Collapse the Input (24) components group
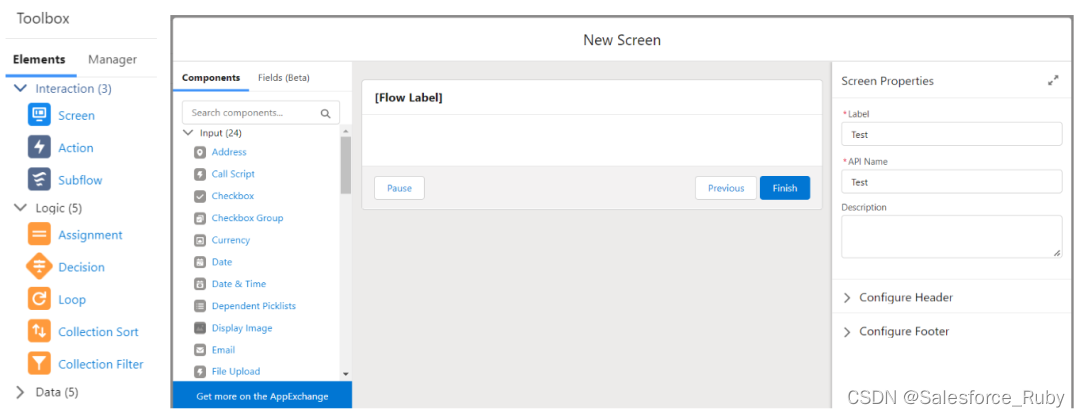The width and height of the screenshot is (1080, 417). (188, 133)
